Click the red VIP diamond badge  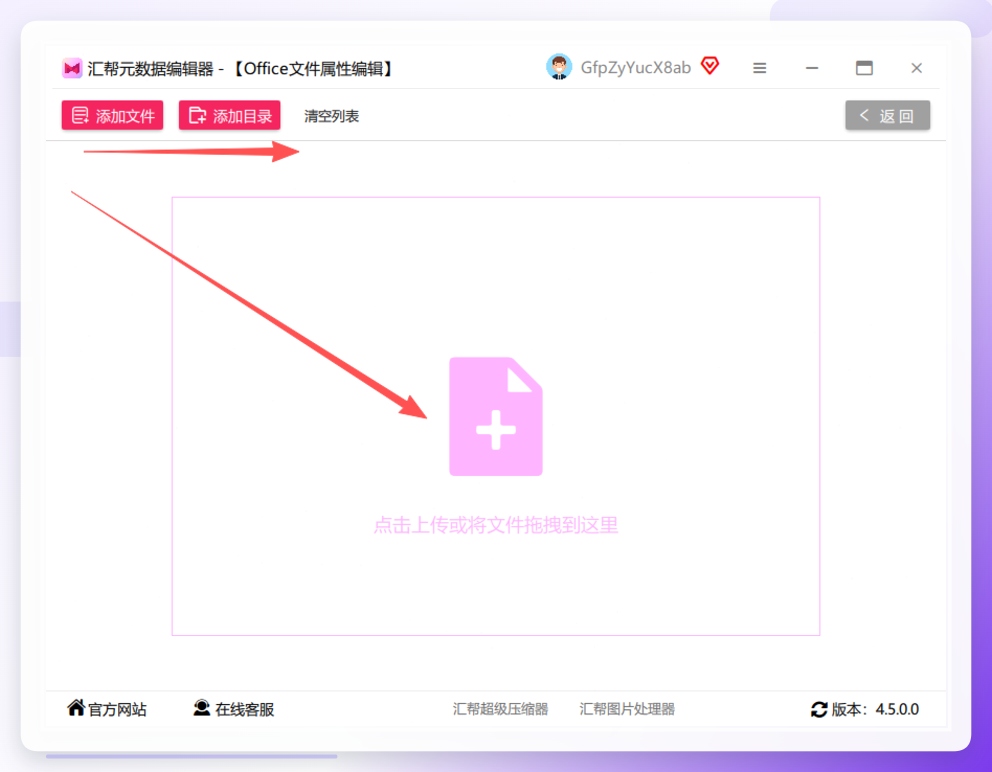[710, 65]
